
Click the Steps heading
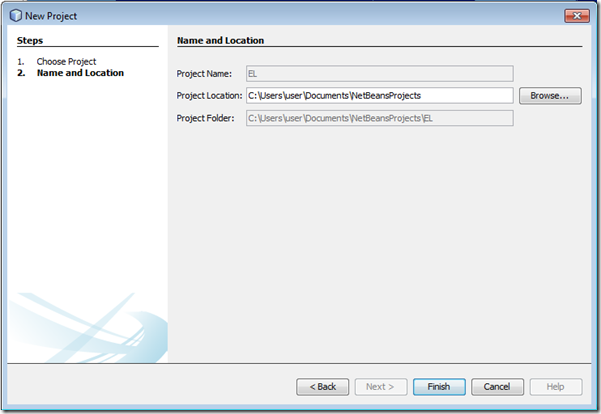[30, 41]
